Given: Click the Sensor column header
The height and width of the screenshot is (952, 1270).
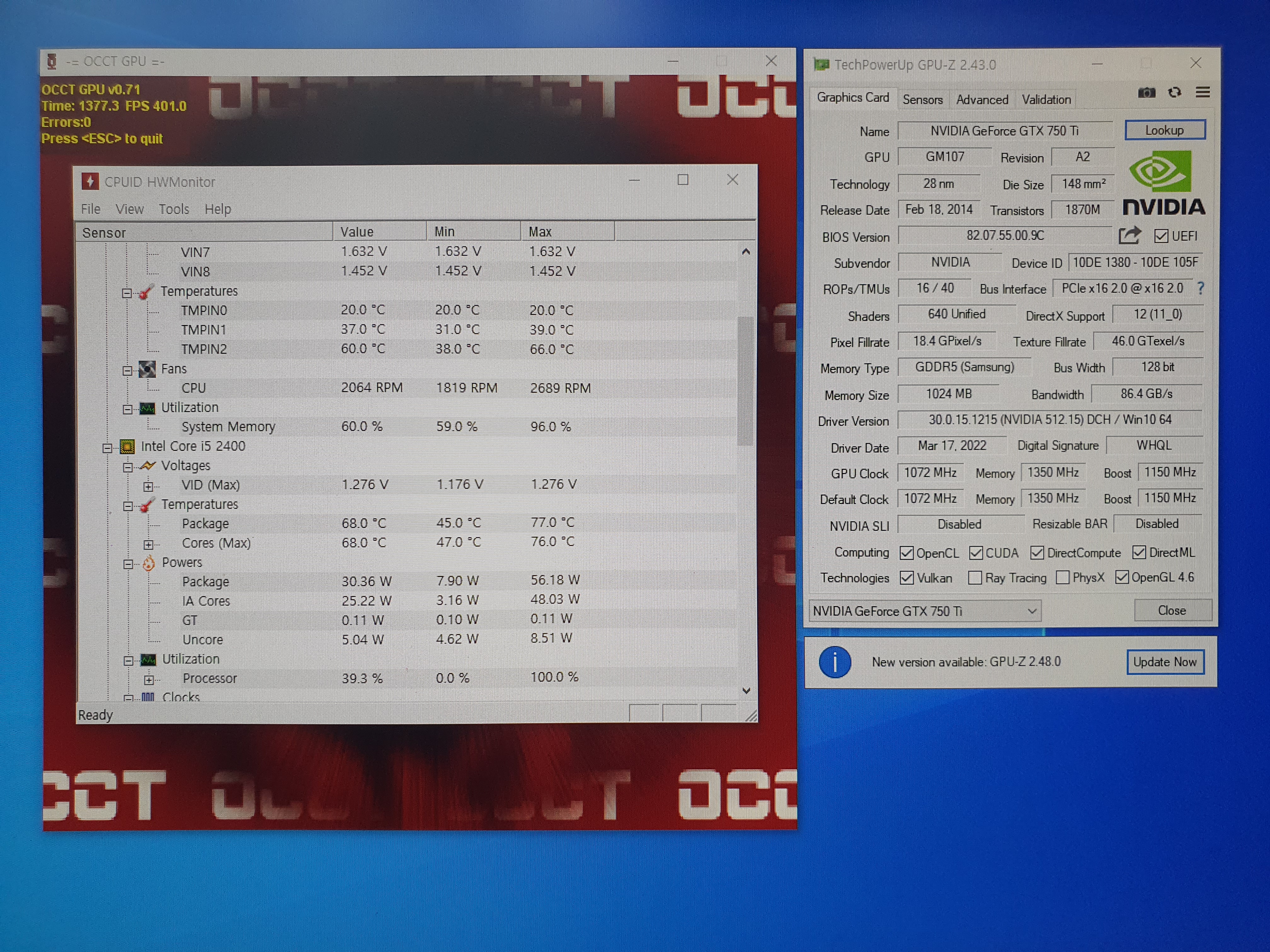Looking at the screenshot, I should tap(204, 232).
